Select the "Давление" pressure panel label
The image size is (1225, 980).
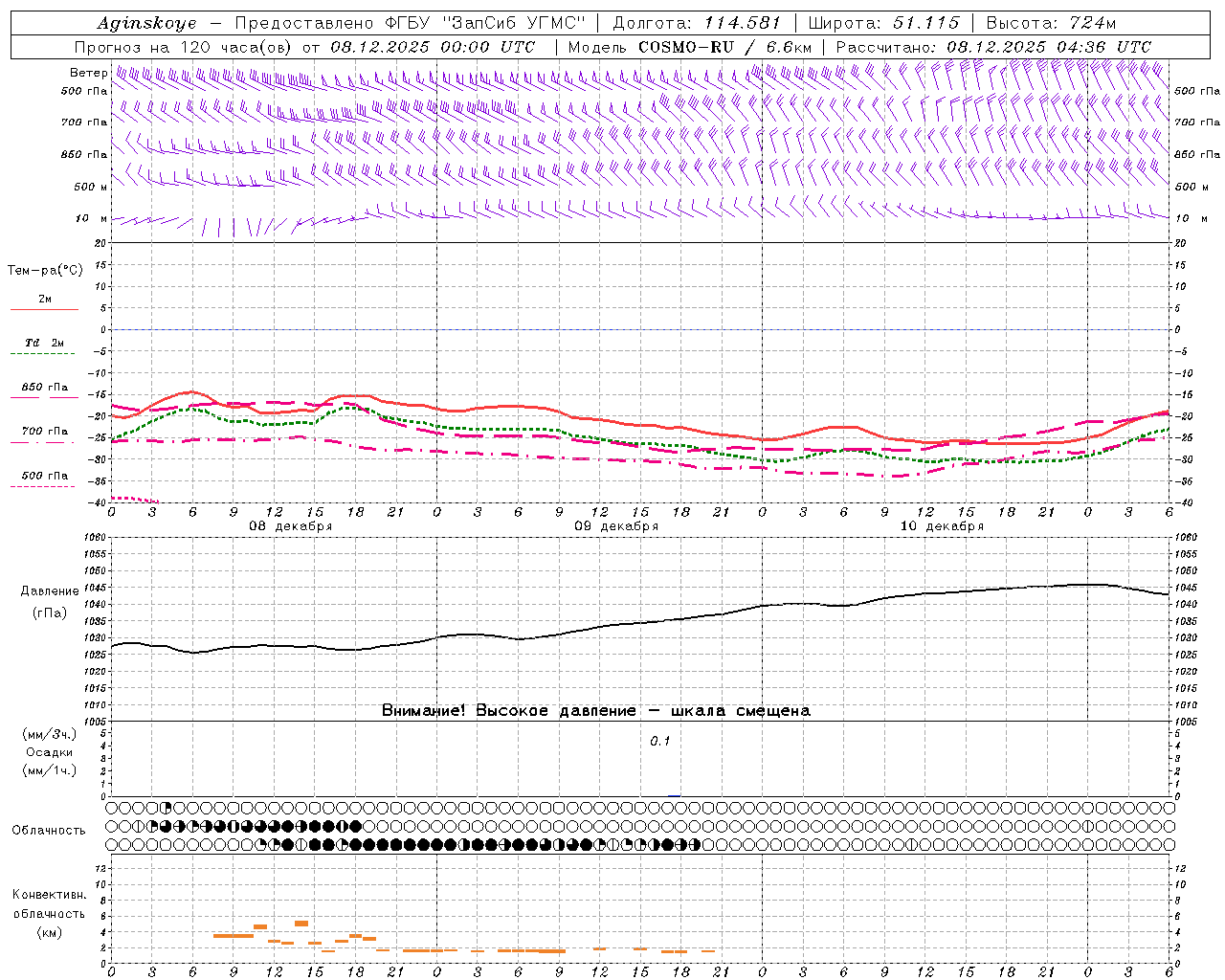pos(50,591)
